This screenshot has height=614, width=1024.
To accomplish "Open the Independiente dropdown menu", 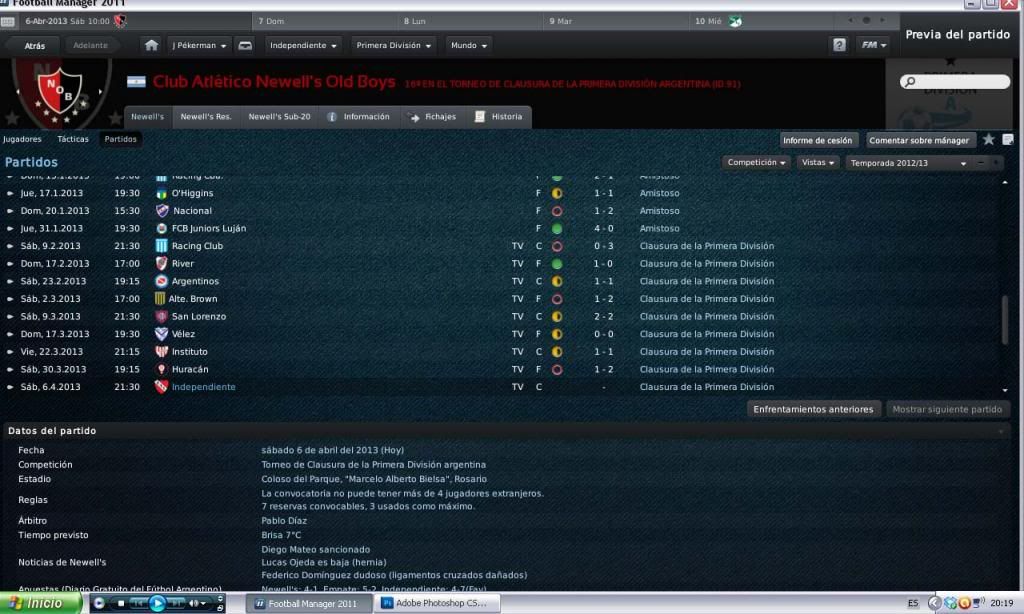I will pos(304,46).
